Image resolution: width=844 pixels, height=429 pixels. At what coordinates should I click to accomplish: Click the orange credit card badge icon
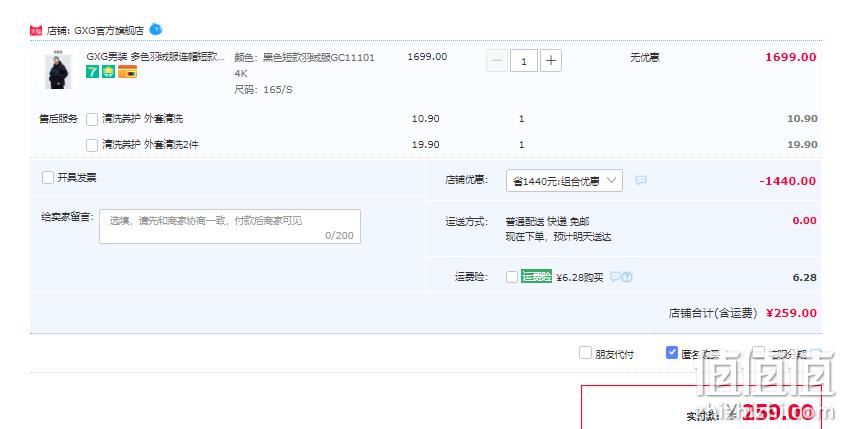(x=128, y=71)
